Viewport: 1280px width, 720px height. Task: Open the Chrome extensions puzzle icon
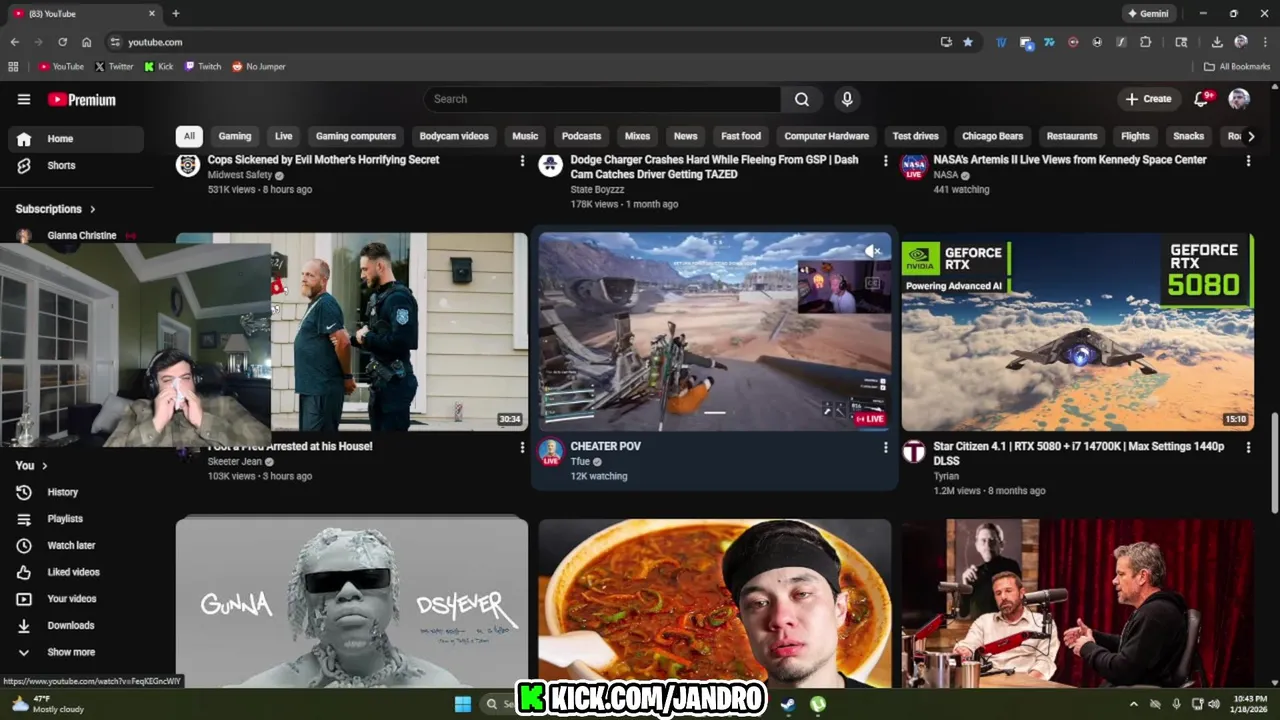[1145, 42]
